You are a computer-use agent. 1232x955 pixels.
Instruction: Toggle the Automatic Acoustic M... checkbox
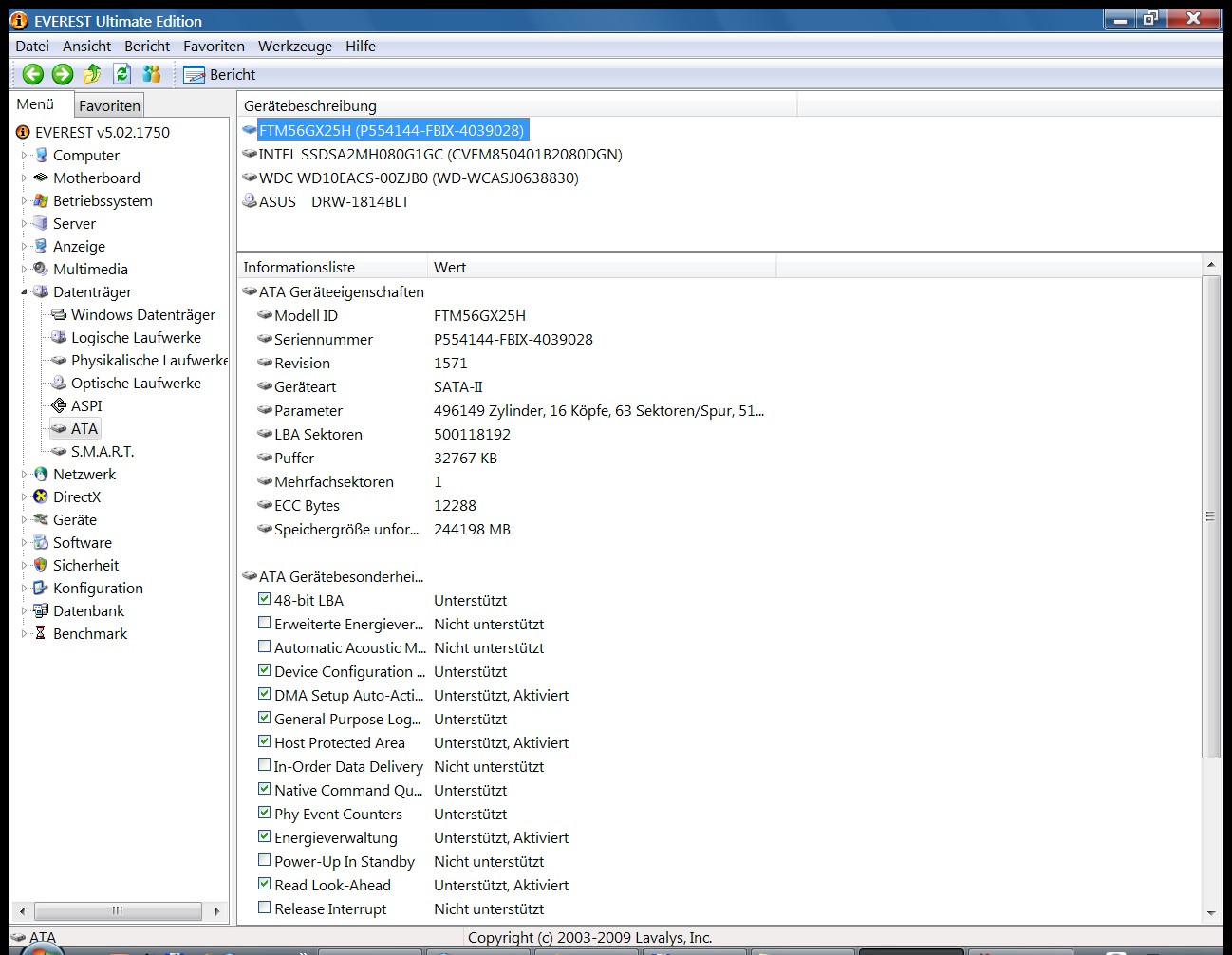click(265, 646)
